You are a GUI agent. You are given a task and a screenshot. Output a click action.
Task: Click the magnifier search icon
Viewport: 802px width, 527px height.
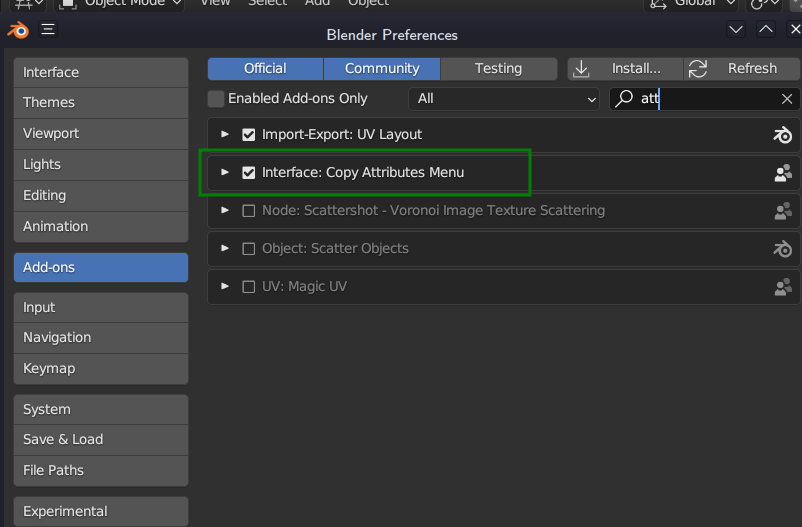coord(623,98)
